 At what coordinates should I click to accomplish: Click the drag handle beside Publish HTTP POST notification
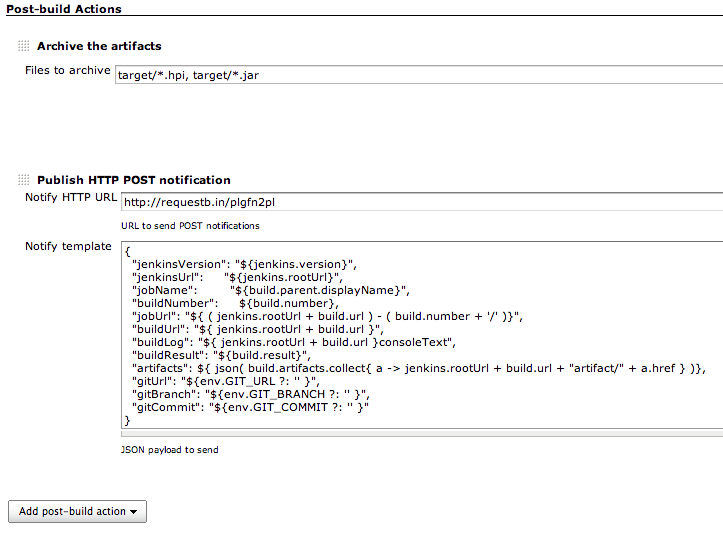24,179
